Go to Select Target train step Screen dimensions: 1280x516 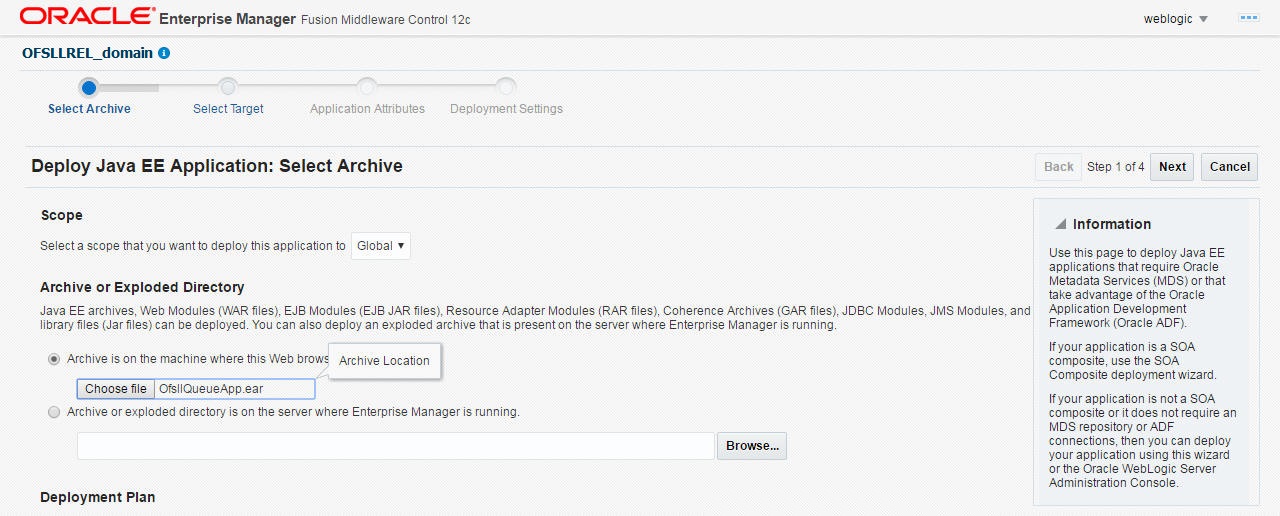click(x=228, y=109)
